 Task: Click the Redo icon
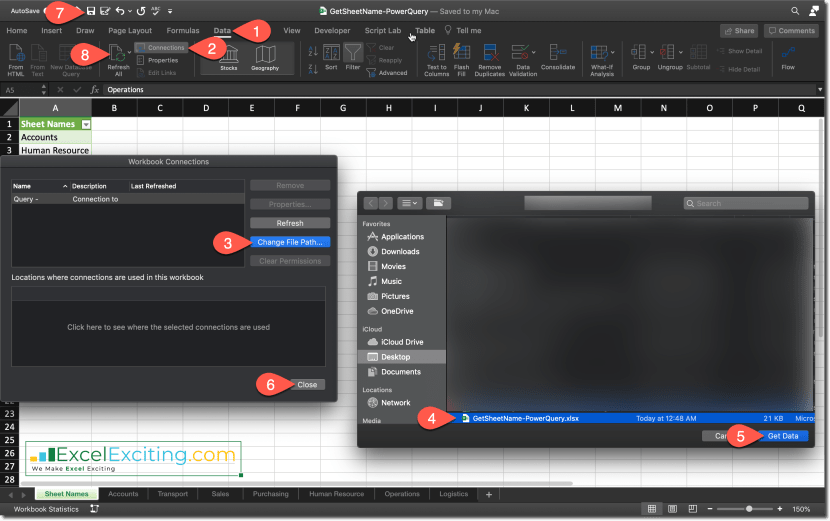[x=141, y=11]
